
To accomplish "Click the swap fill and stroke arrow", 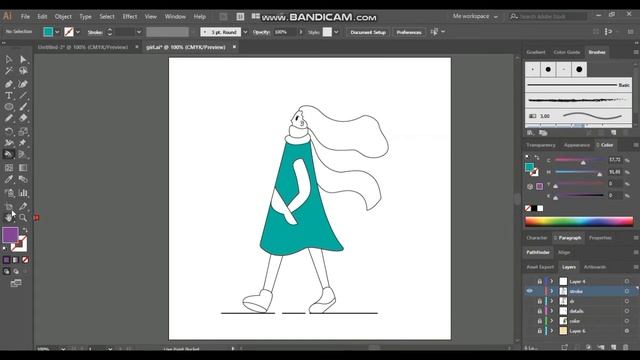I will [x=24, y=230].
